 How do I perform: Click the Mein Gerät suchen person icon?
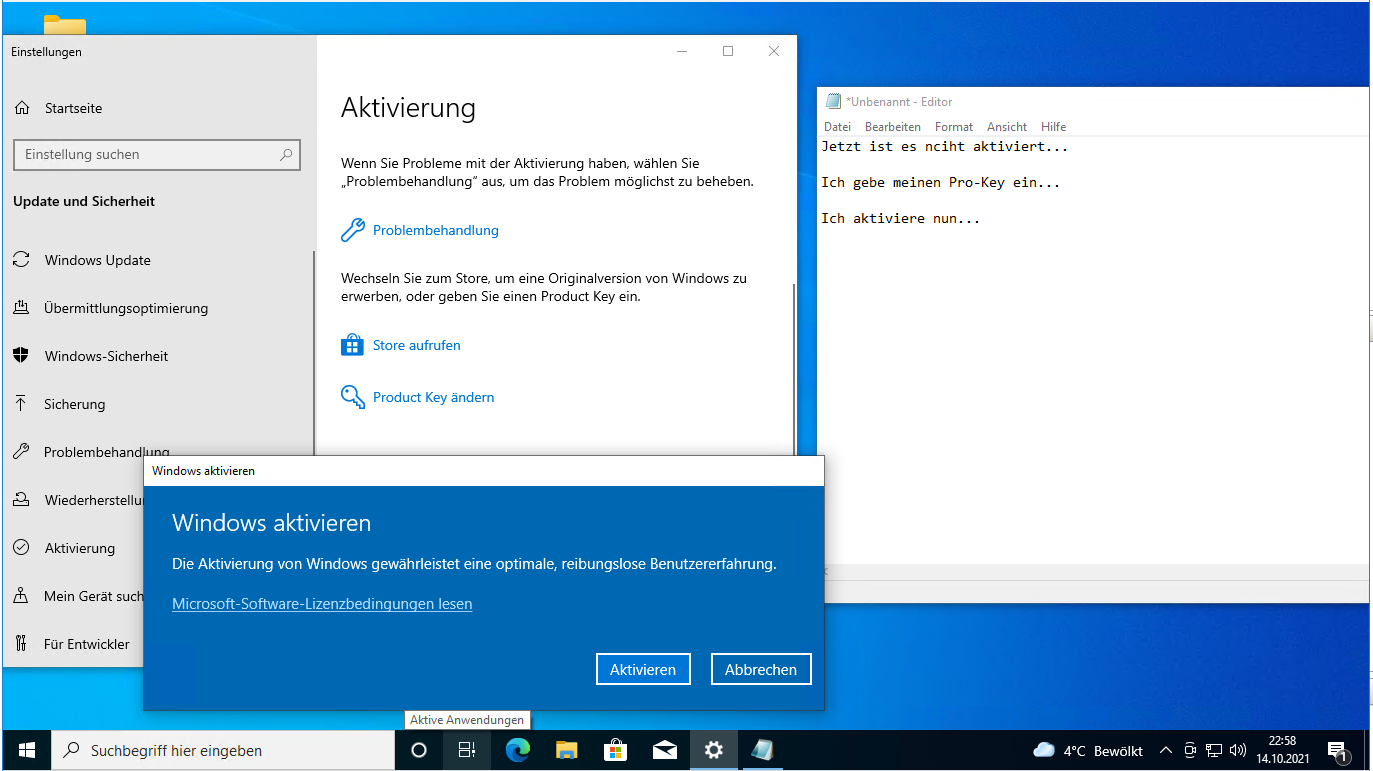point(21,596)
